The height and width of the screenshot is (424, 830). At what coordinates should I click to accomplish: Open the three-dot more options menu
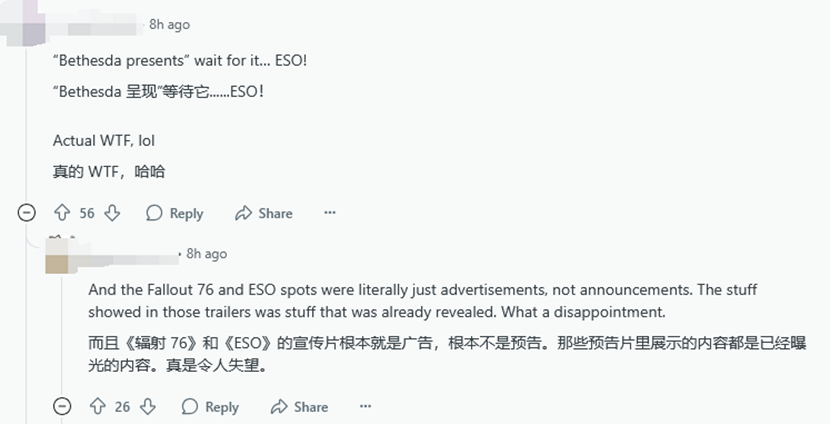point(330,213)
